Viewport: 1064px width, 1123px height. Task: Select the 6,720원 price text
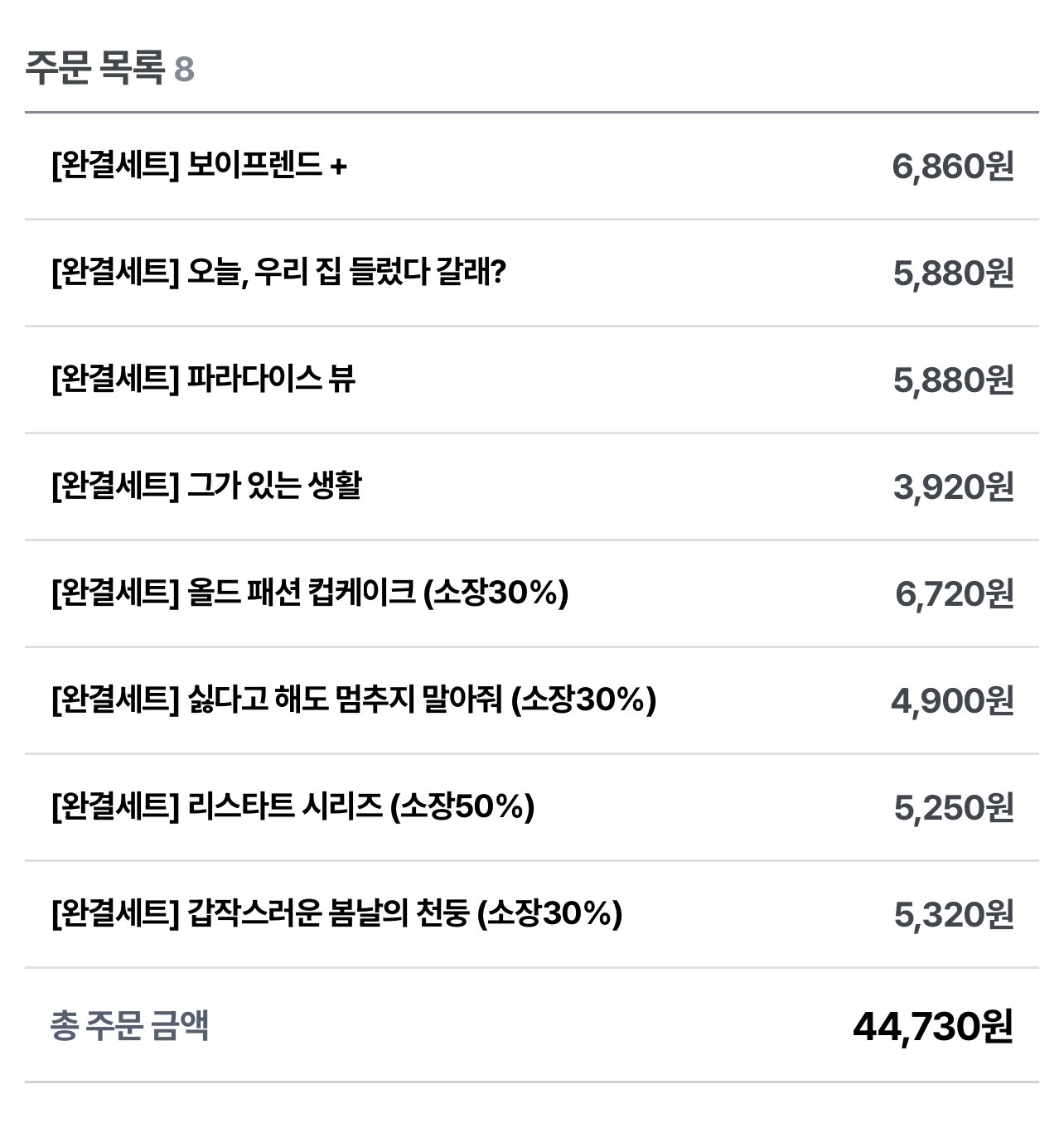click(954, 593)
